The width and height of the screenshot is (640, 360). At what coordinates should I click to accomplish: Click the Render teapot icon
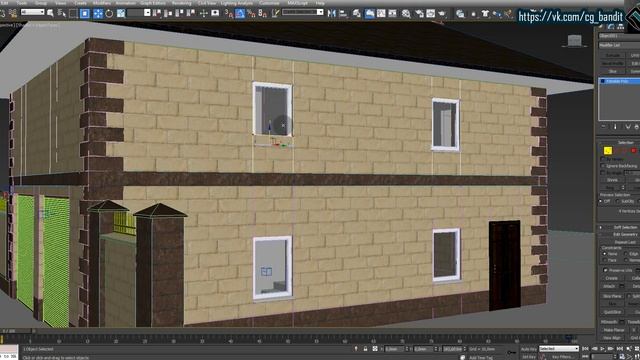(442, 13)
